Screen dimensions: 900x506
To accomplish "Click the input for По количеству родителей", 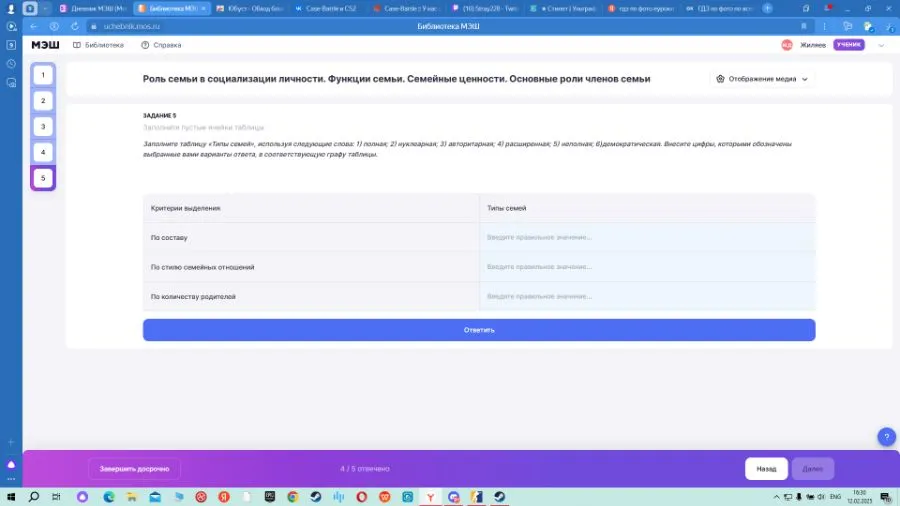I will pos(647,297).
